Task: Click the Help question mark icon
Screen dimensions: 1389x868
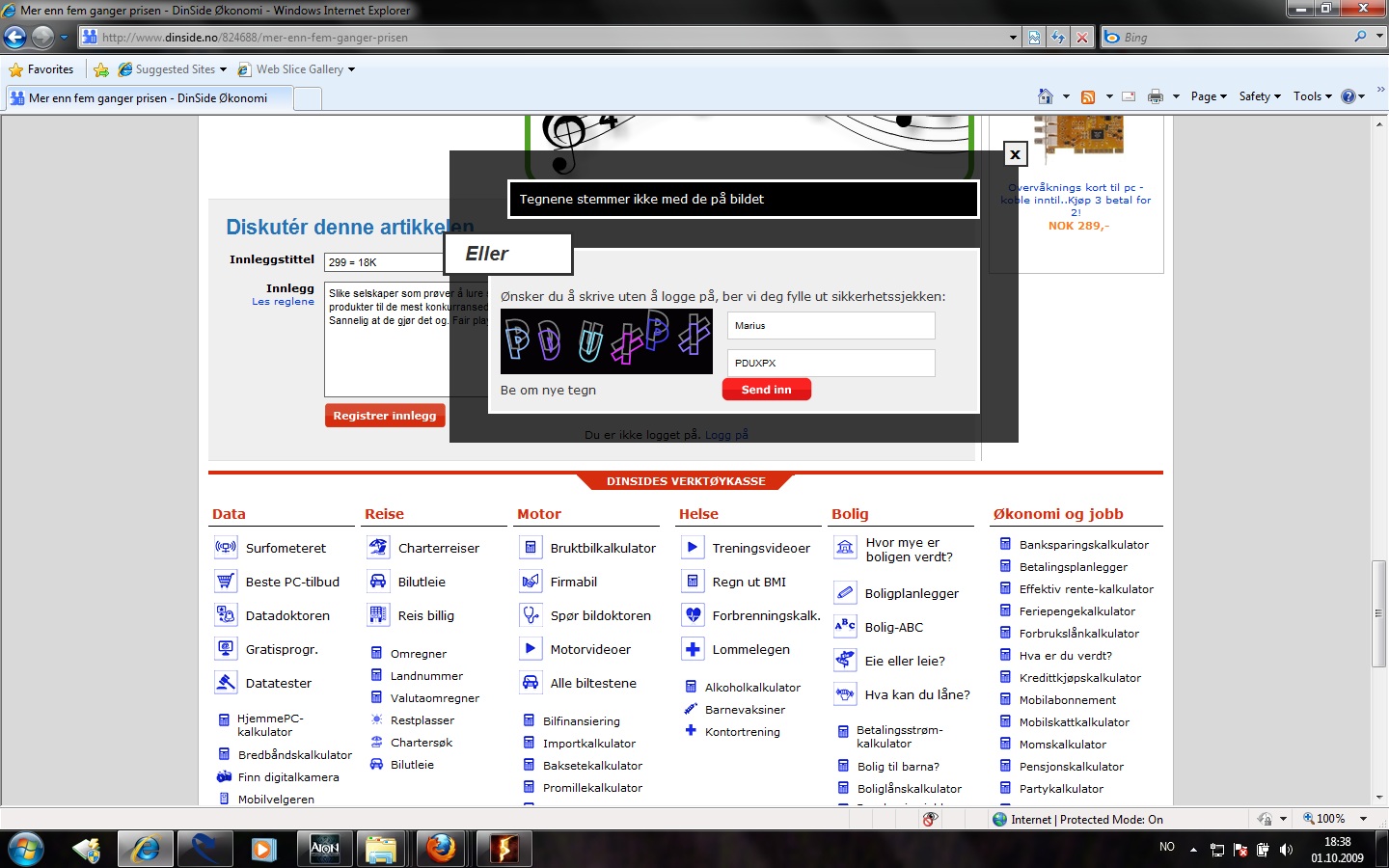Action: pos(1348,96)
